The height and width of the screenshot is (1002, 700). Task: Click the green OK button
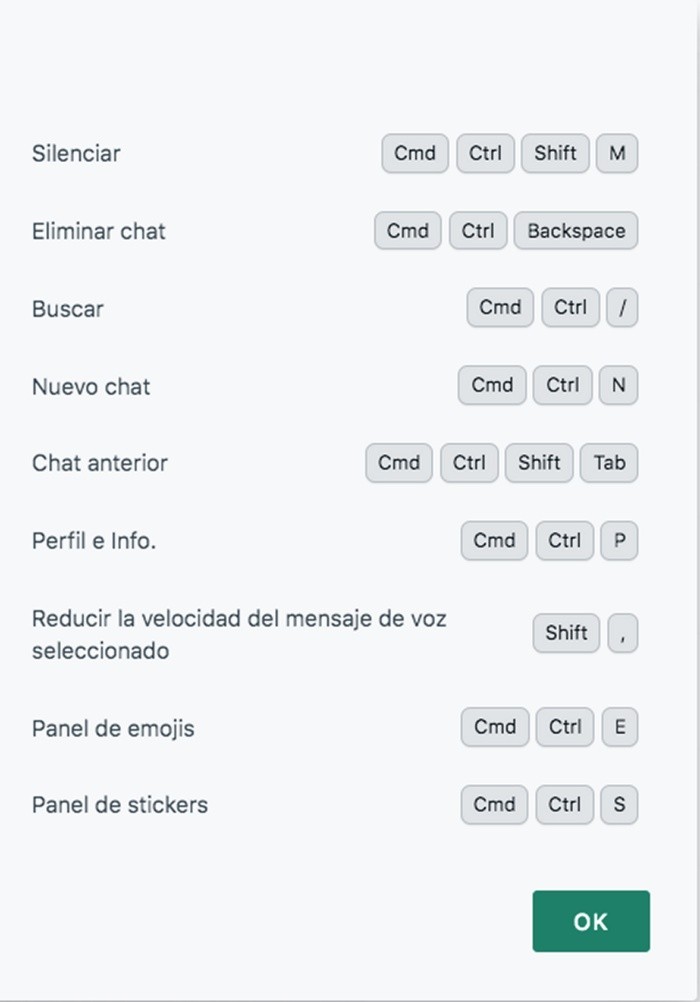coord(590,921)
